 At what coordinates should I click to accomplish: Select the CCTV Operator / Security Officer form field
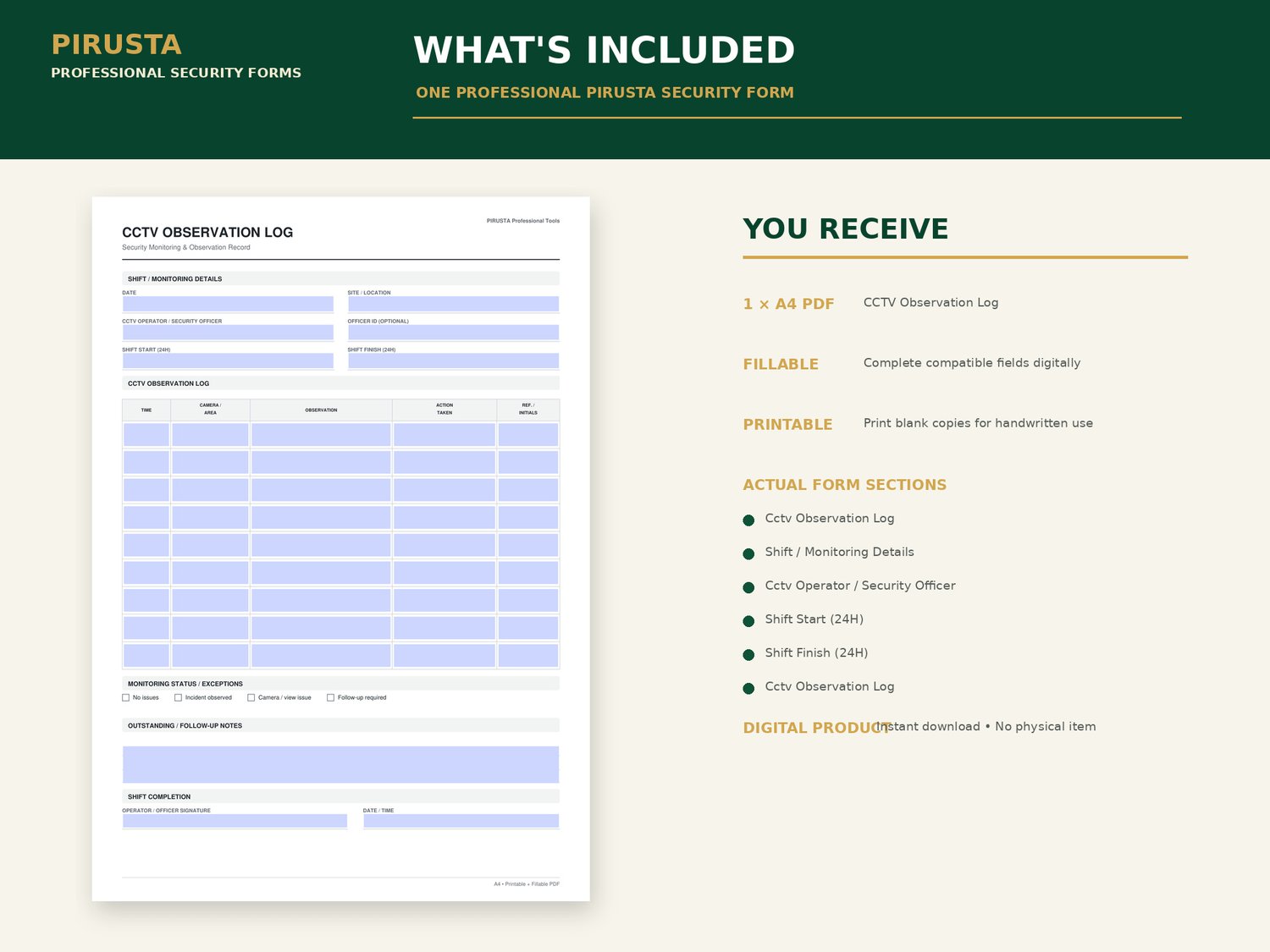[228, 333]
